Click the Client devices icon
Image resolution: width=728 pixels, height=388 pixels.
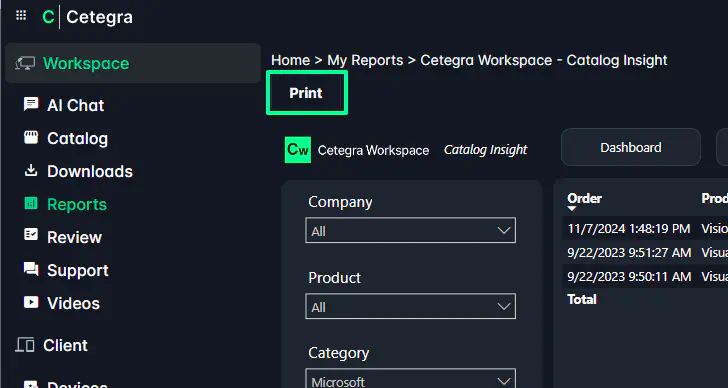25,345
